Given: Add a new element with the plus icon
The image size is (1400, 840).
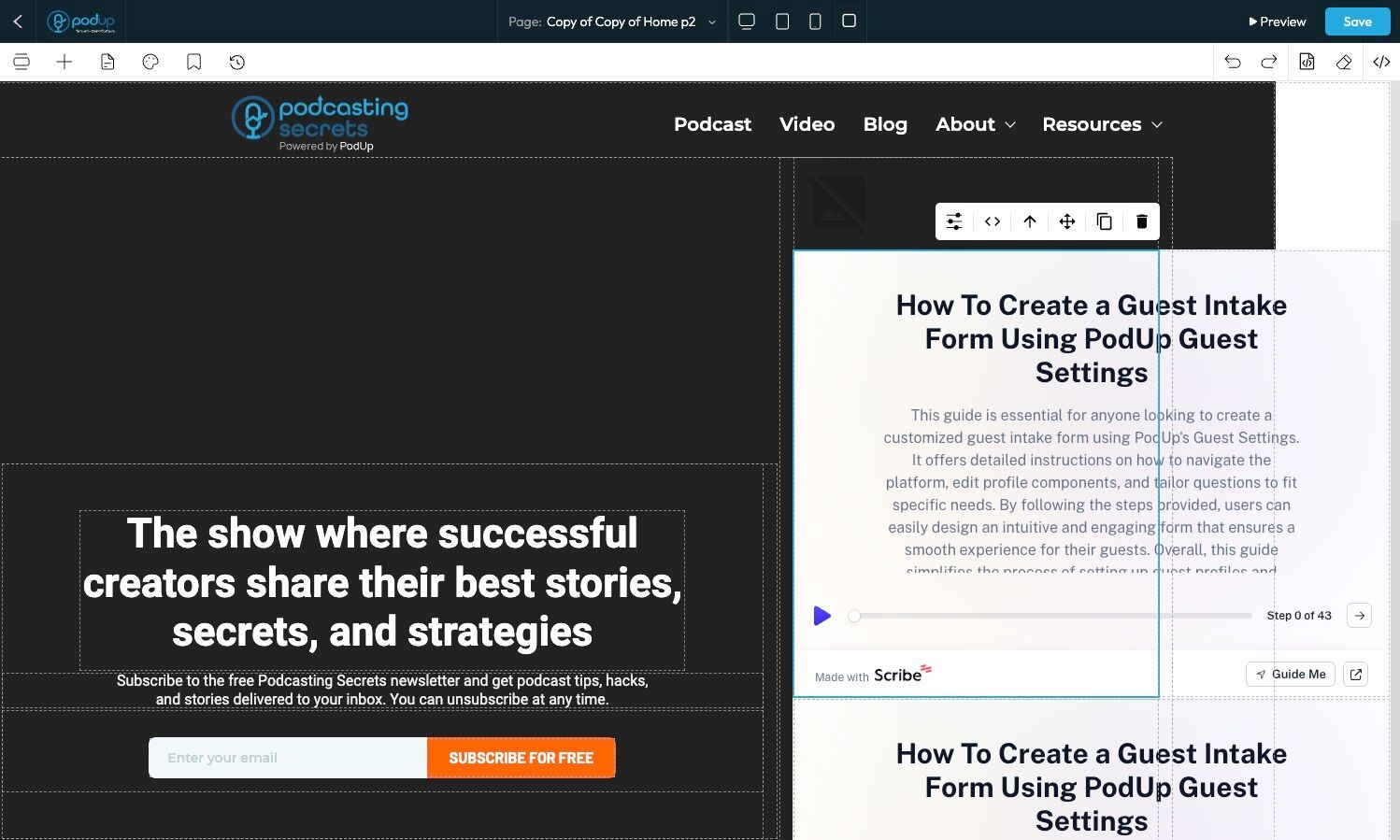Looking at the screenshot, I should [64, 63].
